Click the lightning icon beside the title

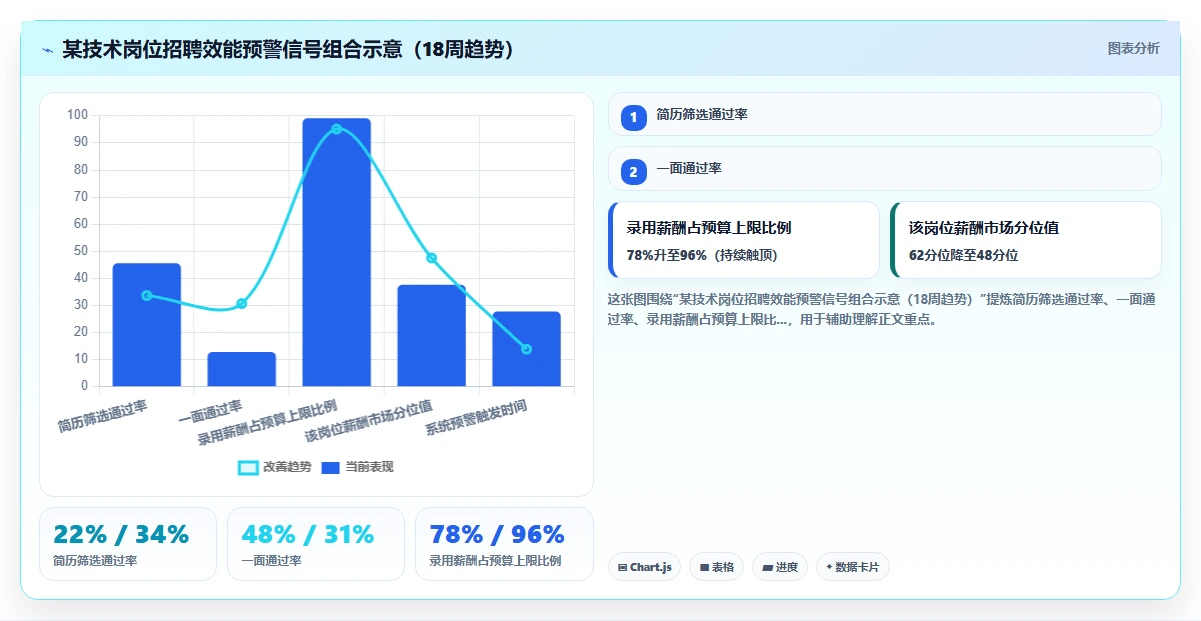coord(47,50)
